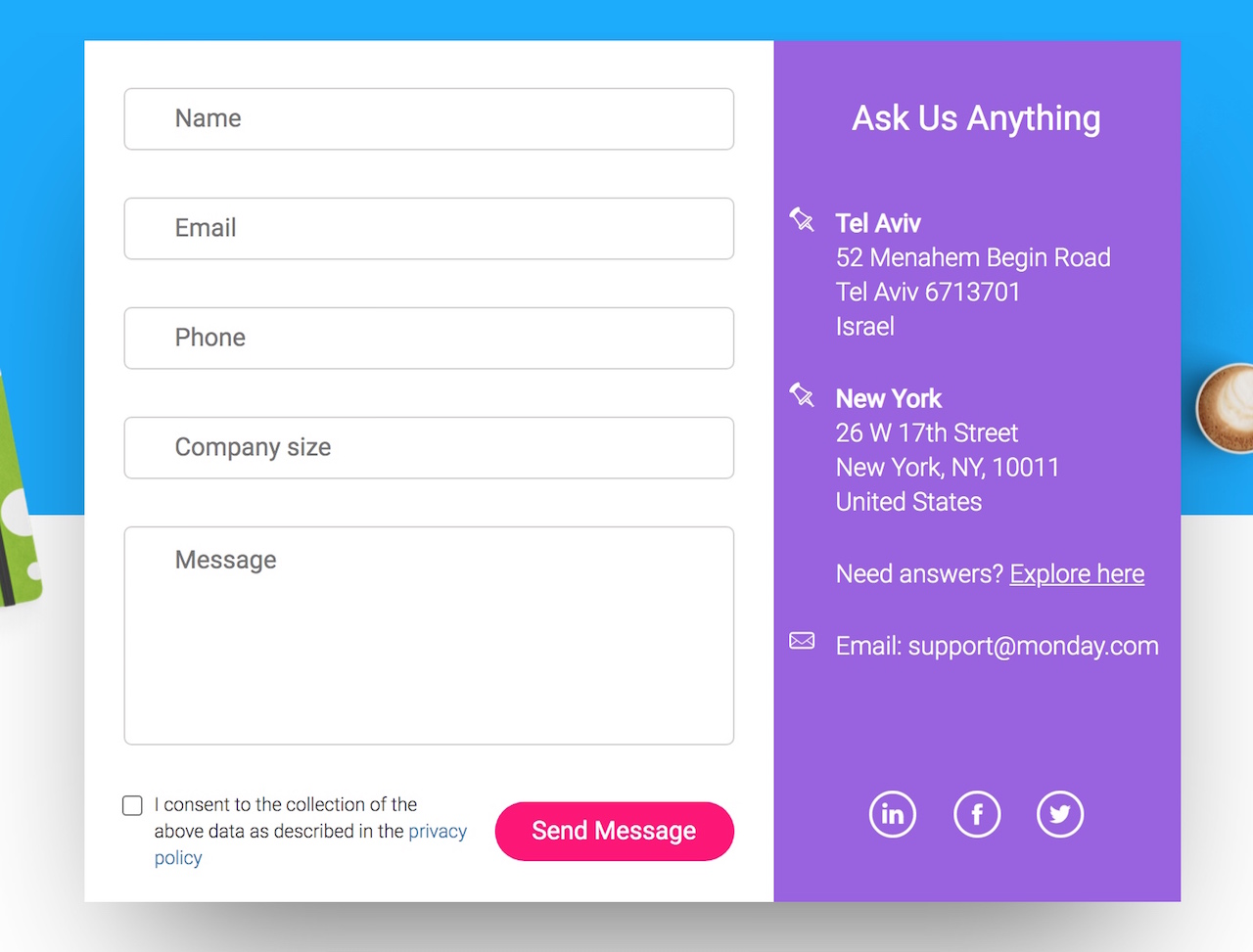The height and width of the screenshot is (952, 1253).
Task: Click the United States country line
Action: [908, 502]
